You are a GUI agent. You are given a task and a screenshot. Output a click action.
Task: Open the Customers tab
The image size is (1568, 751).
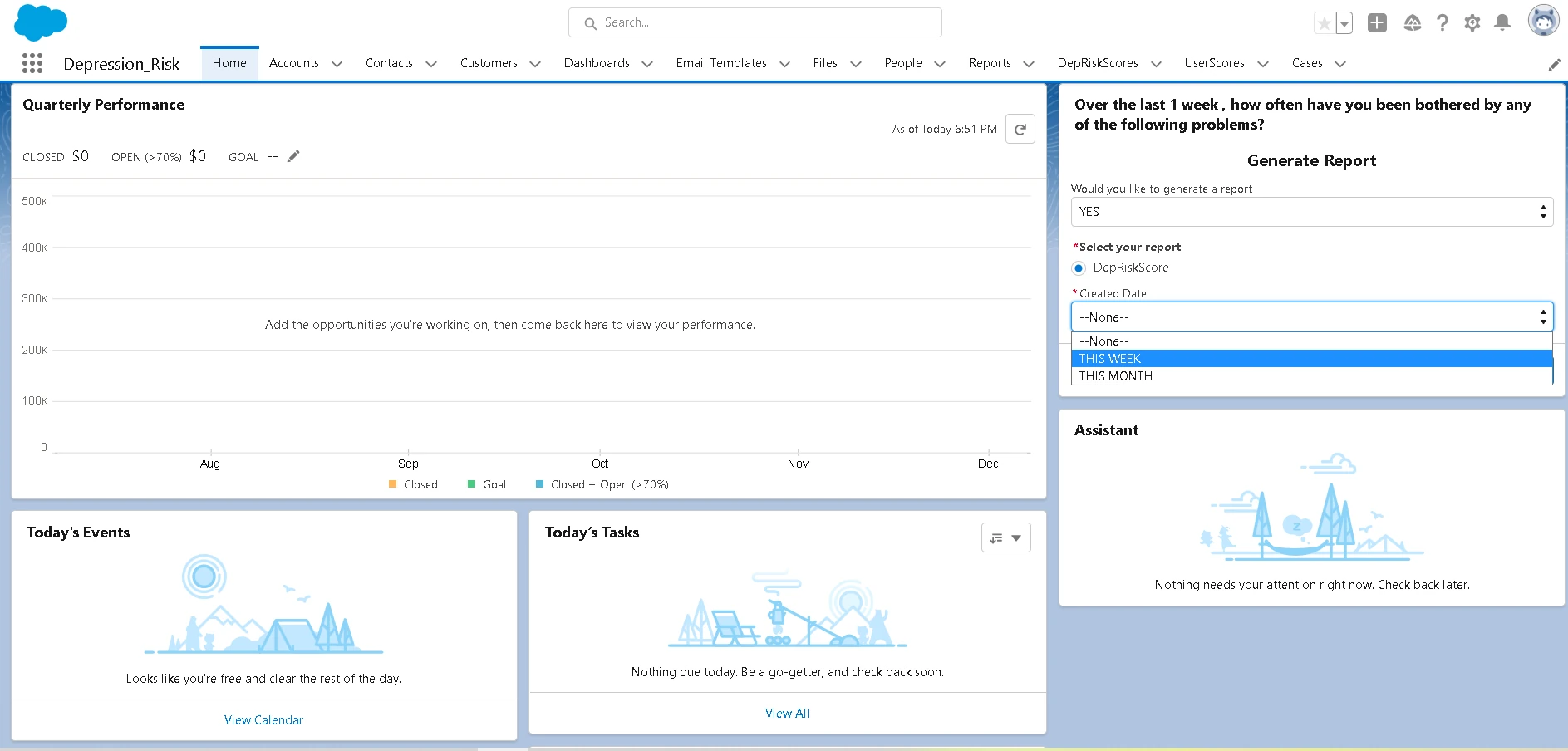click(489, 63)
